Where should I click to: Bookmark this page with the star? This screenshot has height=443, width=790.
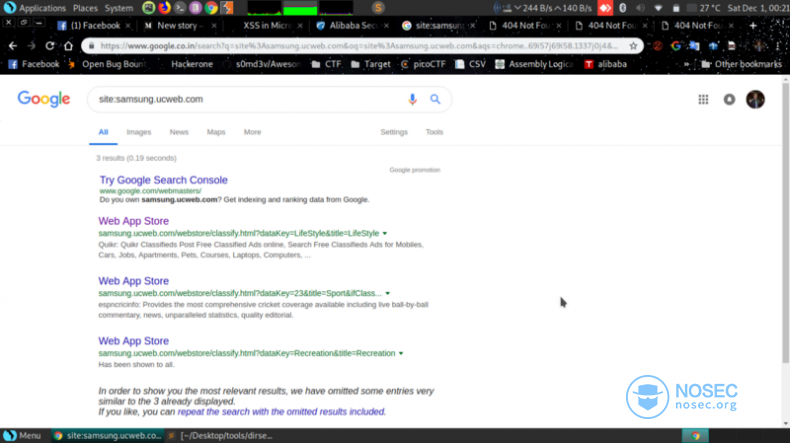633,46
